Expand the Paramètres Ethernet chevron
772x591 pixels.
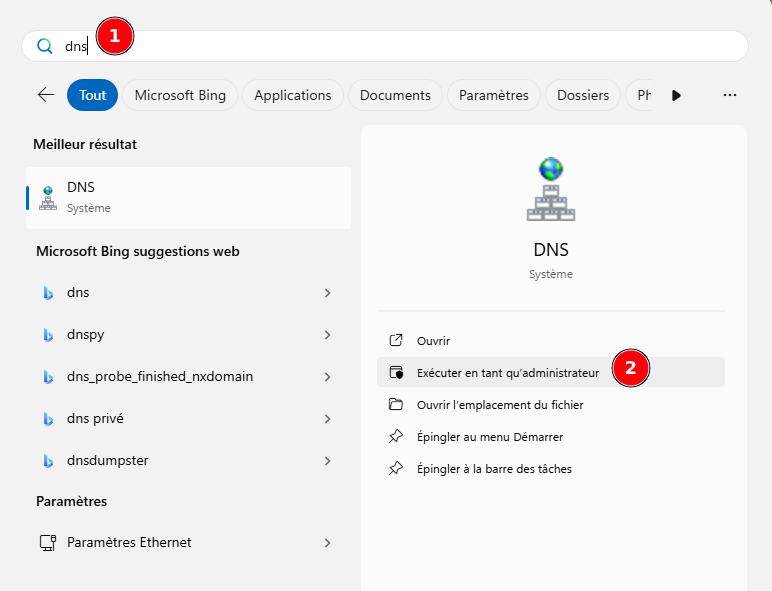[327, 543]
